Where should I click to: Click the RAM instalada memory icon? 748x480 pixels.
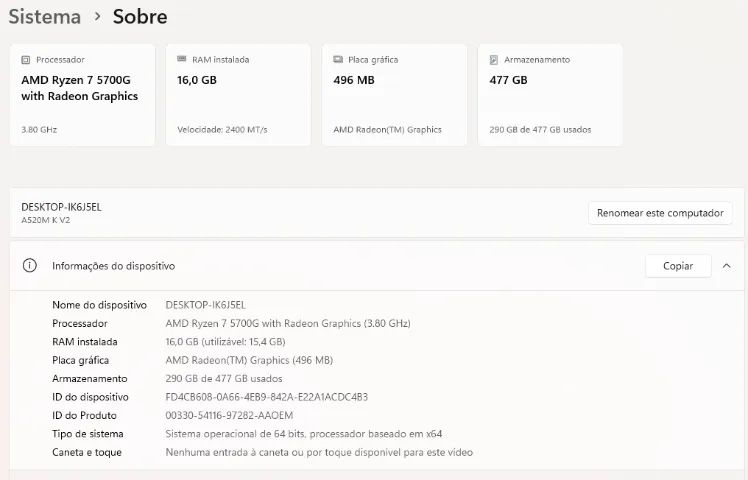point(182,59)
